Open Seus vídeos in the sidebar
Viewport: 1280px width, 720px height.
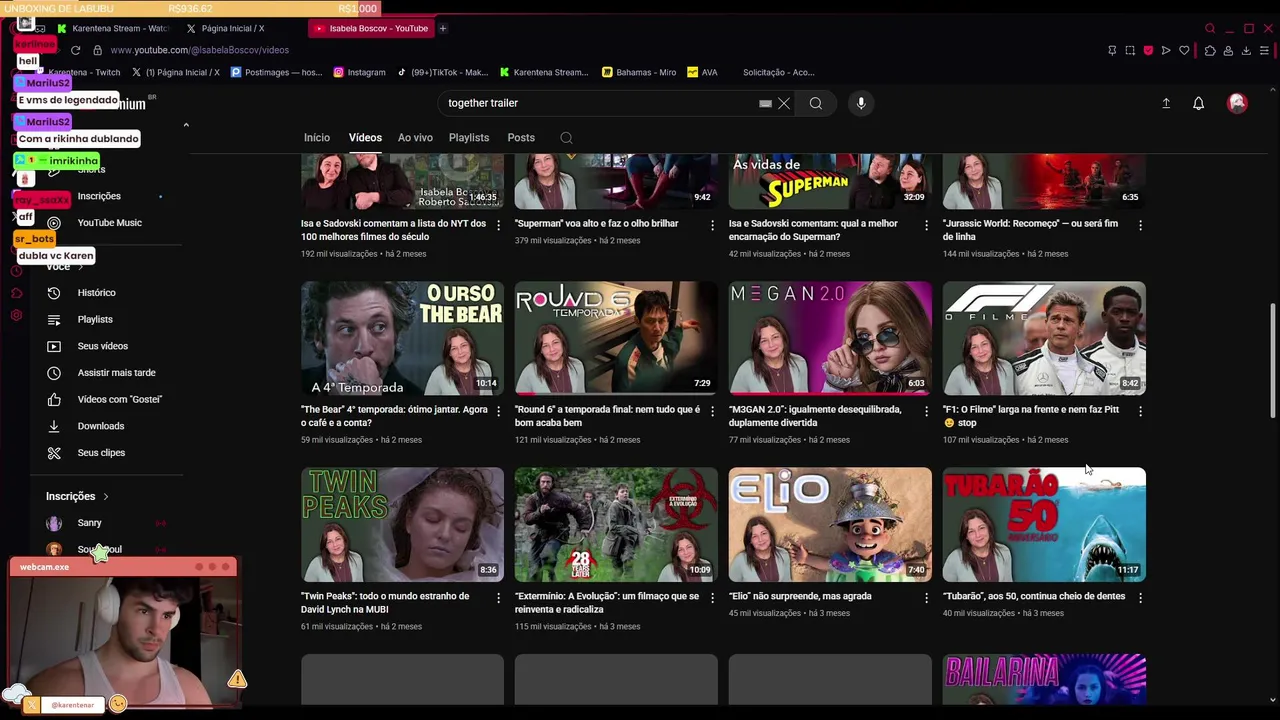tap(103, 346)
